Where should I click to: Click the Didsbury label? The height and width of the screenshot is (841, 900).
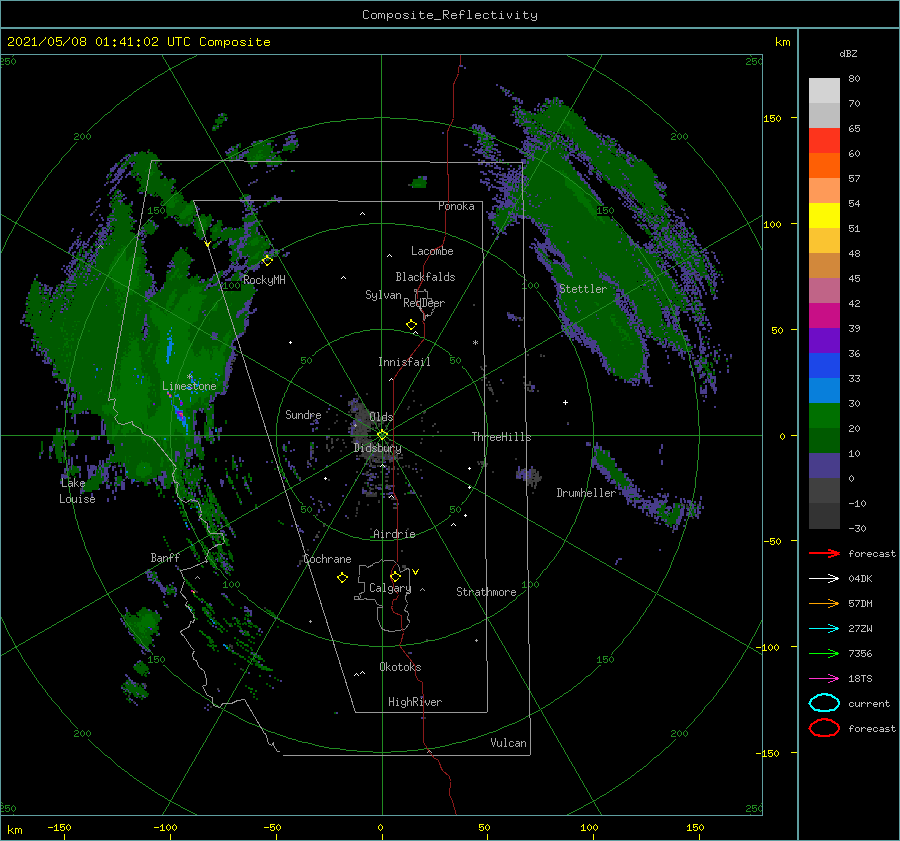(x=377, y=448)
